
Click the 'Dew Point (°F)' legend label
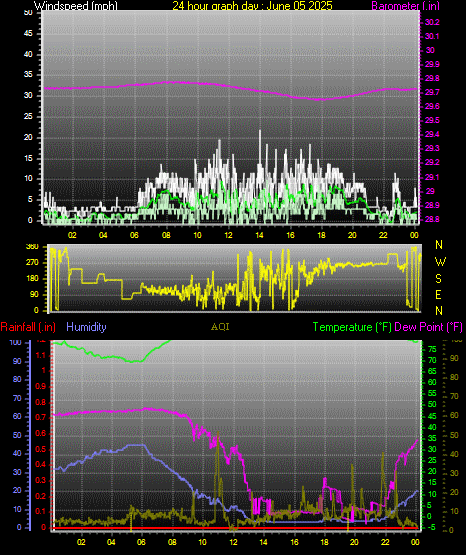(x=428, y=327)
